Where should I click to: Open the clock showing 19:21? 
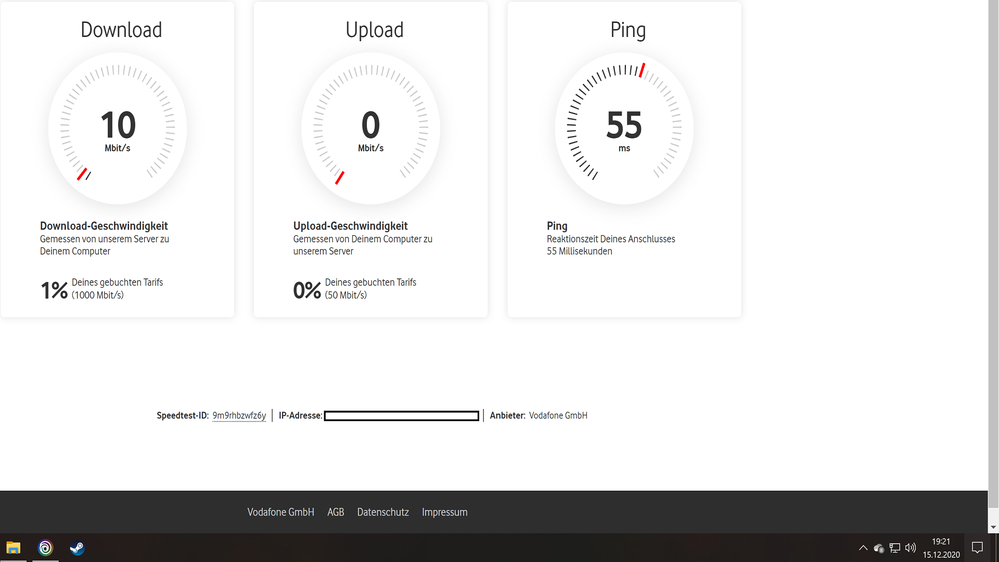pyautogui.click(x=941, y=542)
